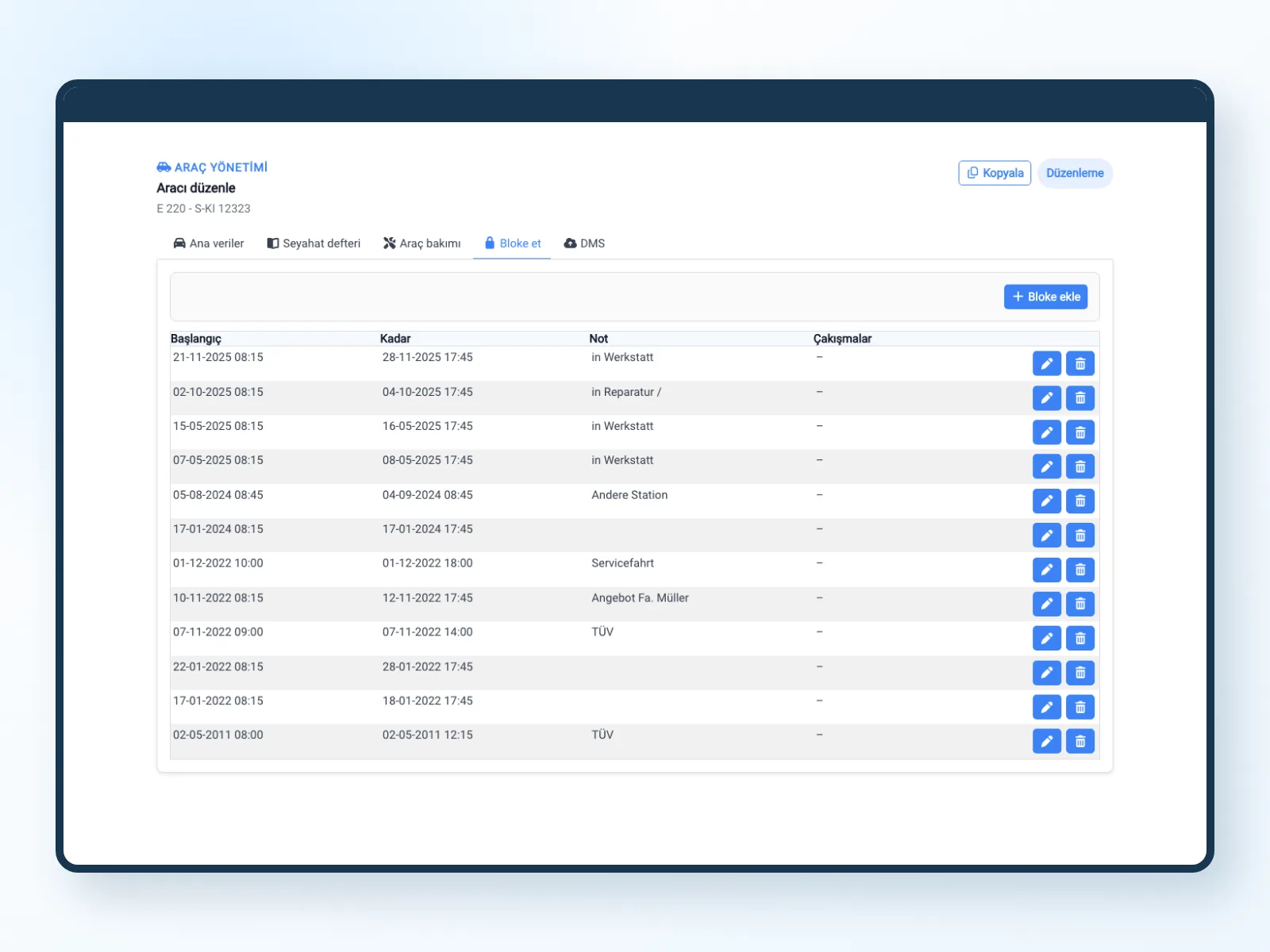Image resolution: width=1270 pixels, height=952 pixels.
Task: Edit the Angebot Fa. Müller block
Action: click(x=1046, y=605)
